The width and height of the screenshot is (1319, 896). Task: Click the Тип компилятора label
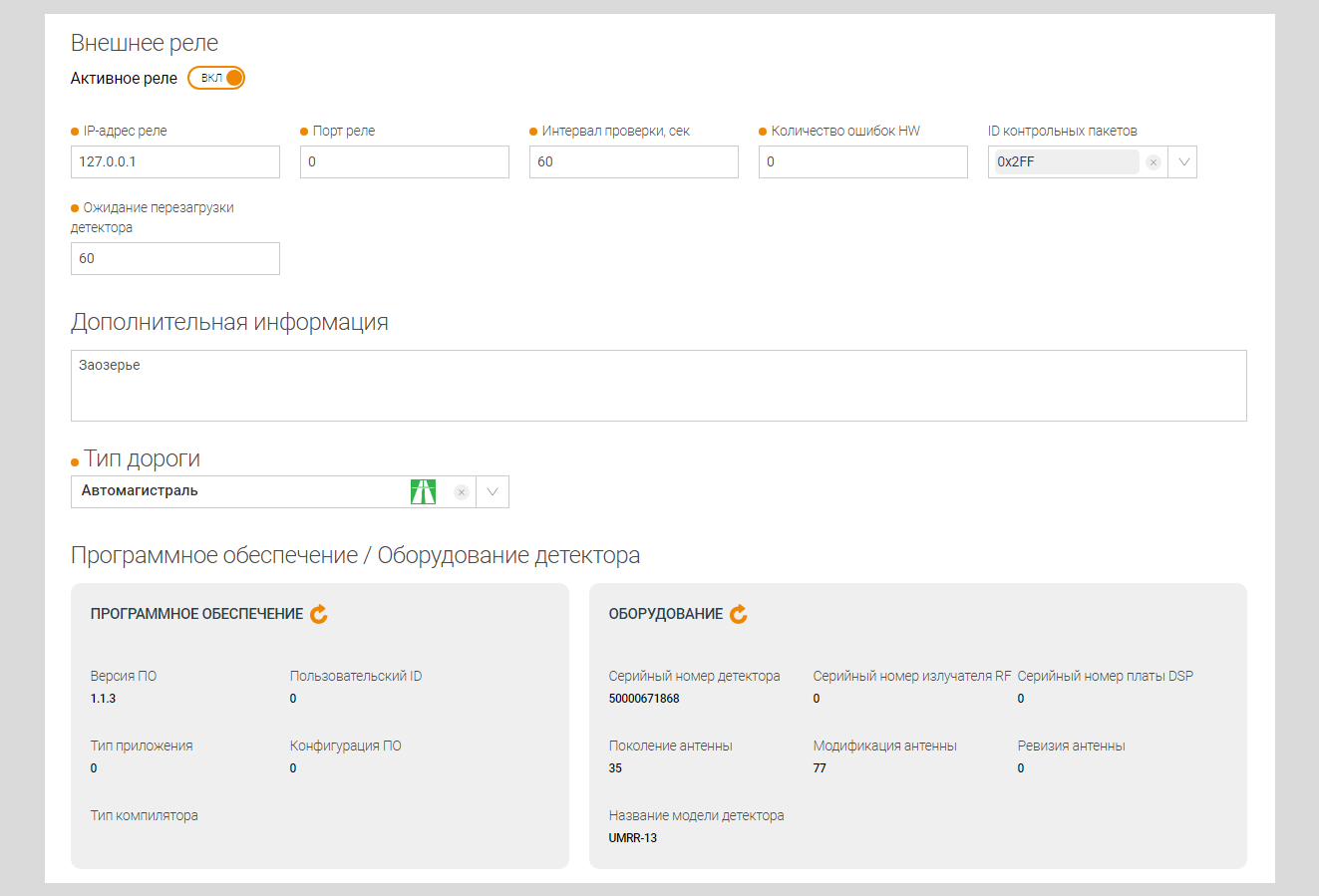[145, 815]
